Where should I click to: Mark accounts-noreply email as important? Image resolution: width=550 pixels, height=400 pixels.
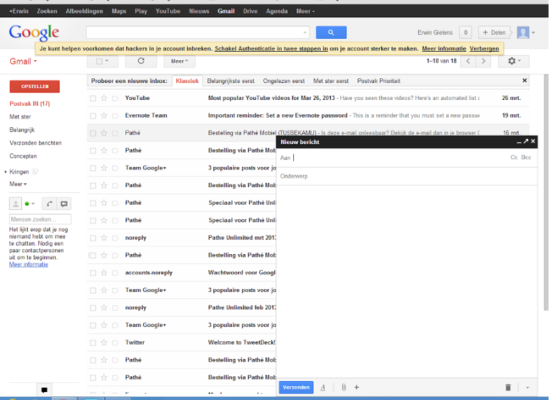click(x=115, y=273)
